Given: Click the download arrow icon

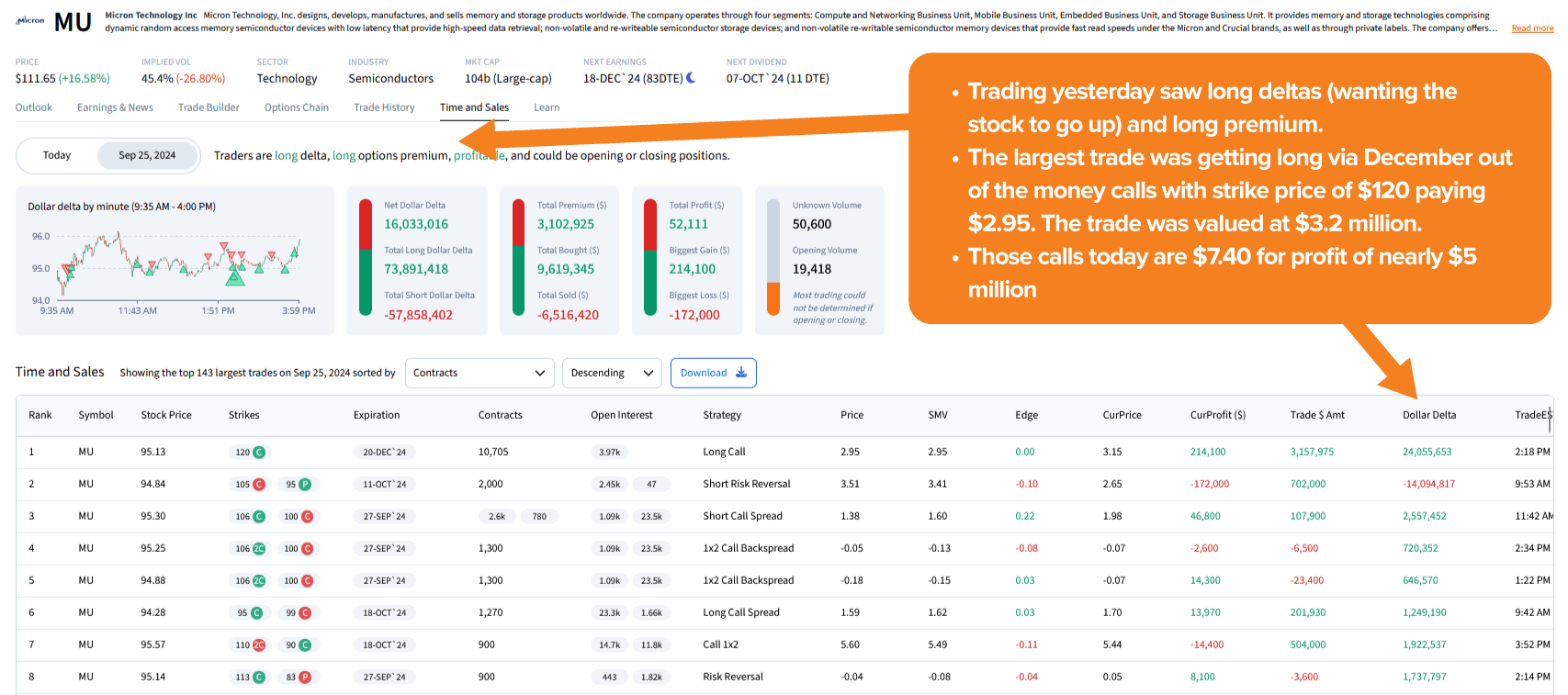Looking at the screenshot, I should tap(741, 373).
